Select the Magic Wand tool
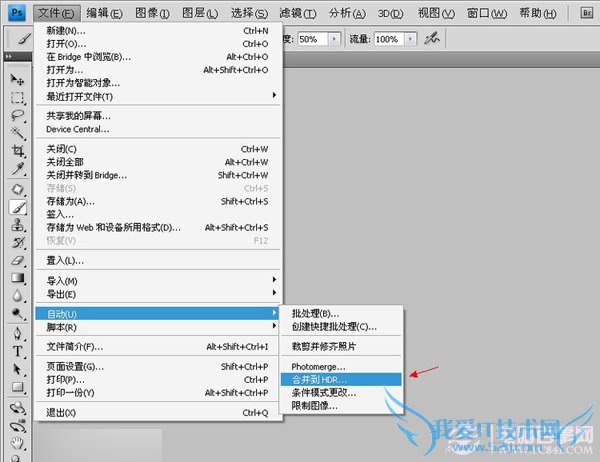 click(17, 133)
